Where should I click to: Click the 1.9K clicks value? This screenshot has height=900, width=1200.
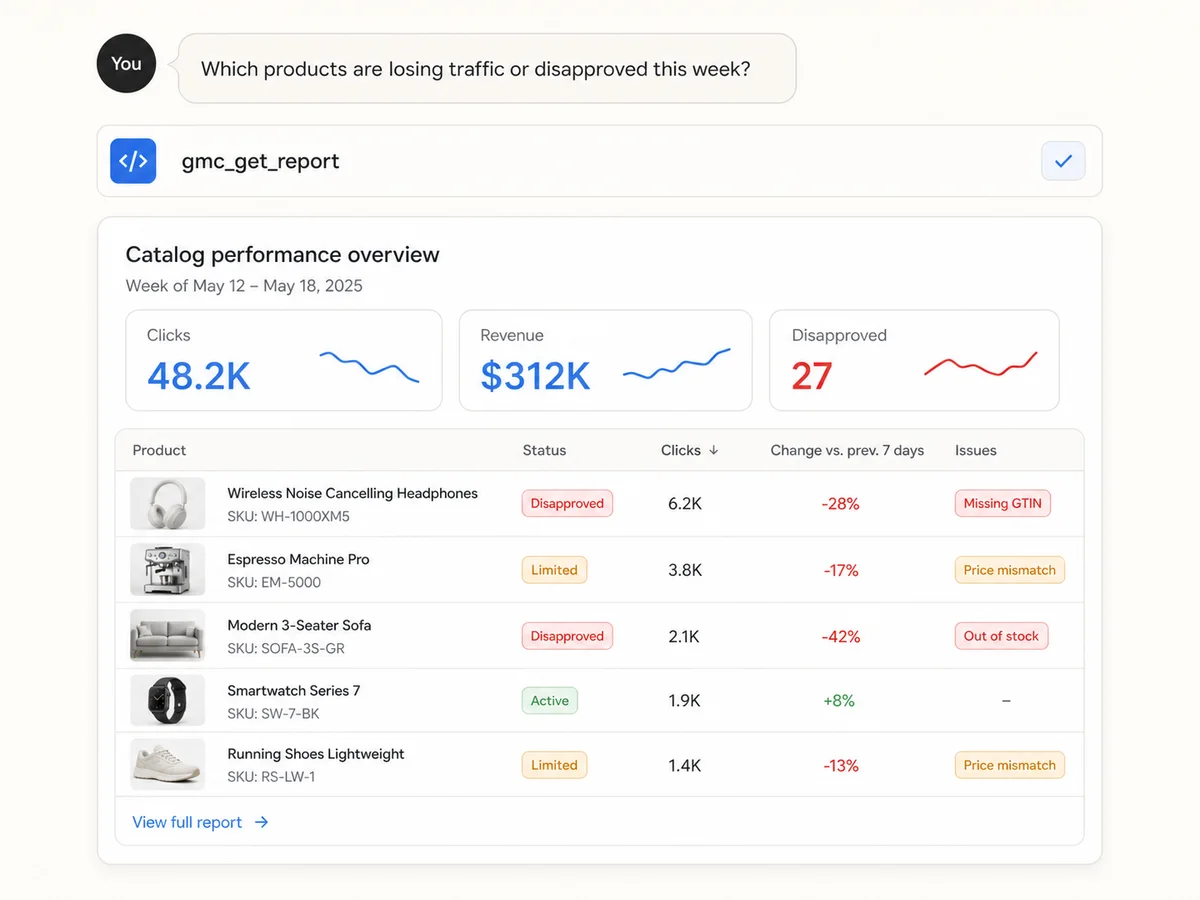click(x=685, y=701)
